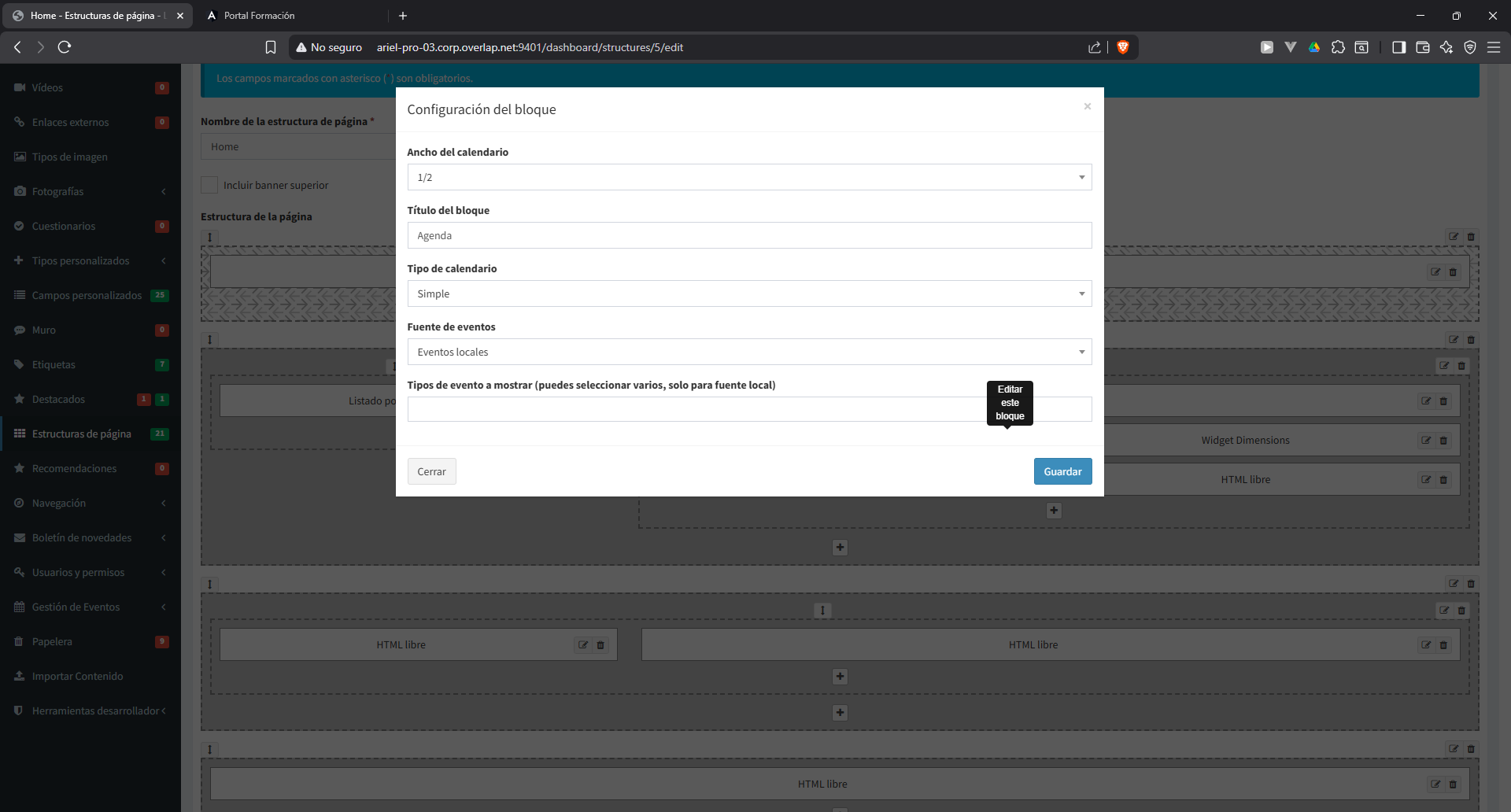The height and width of the screenshot is (812, 1511).
Task: Toggle the Incluir banner superior checkbox
Action: point(209,185)
